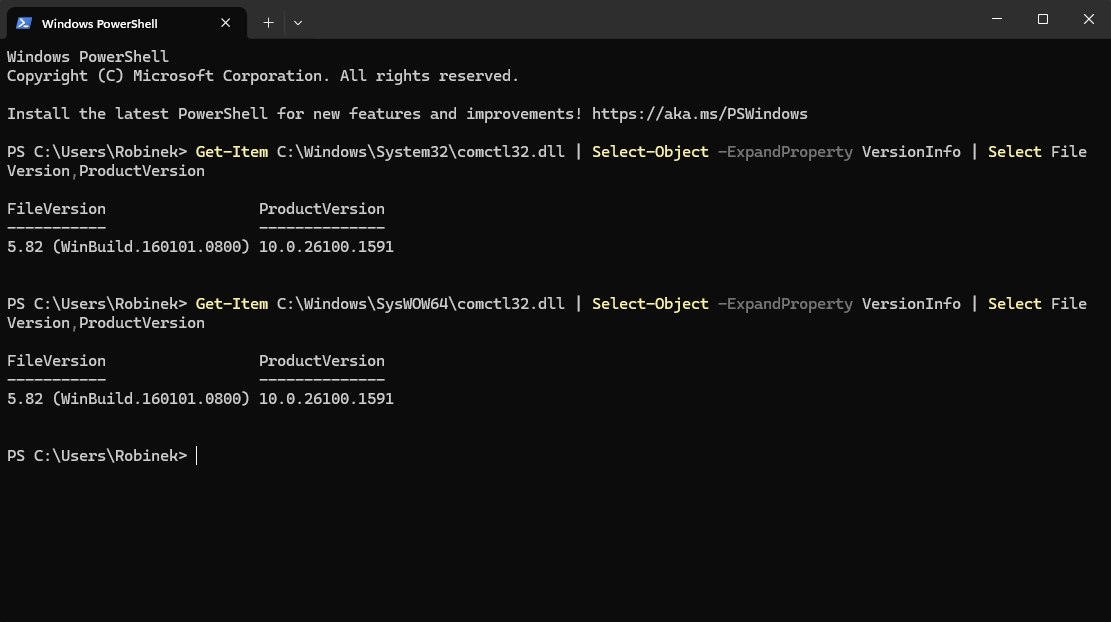Maximize the terminal window
Viewport: 1111px width, 622px height.
[1043, 19]
